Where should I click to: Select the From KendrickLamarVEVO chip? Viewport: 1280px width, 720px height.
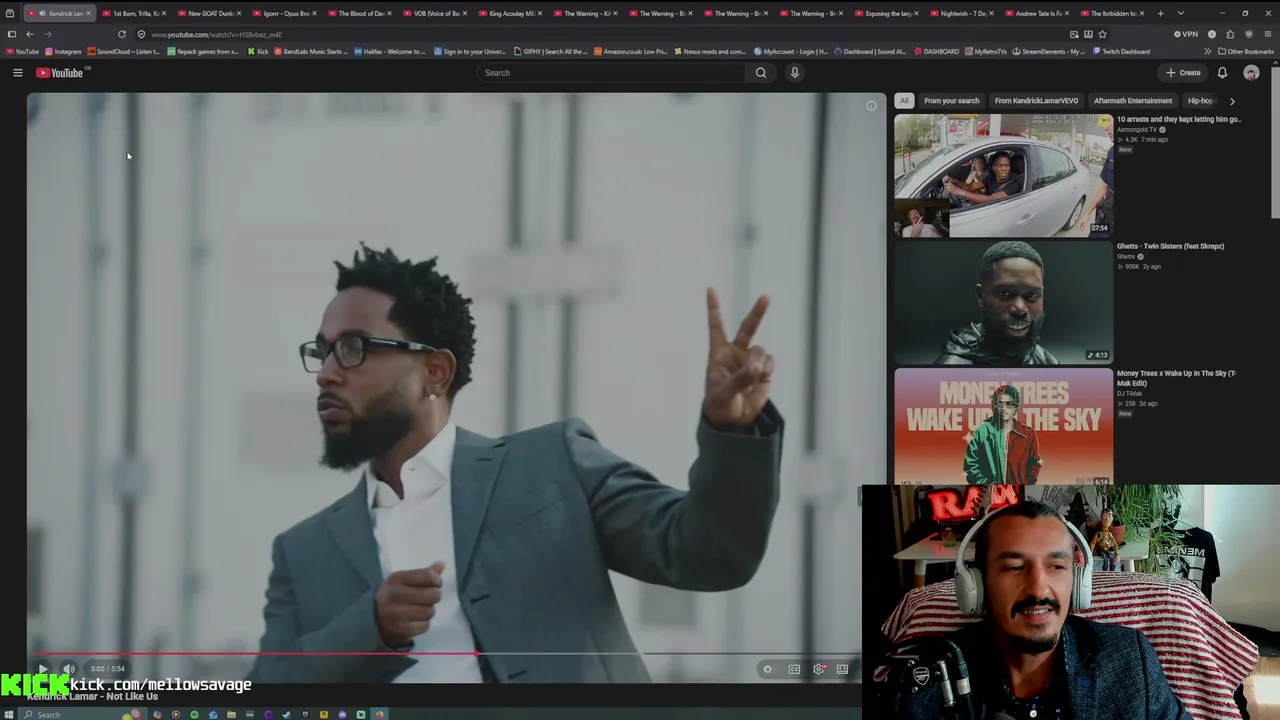[x=1036, y=100]
